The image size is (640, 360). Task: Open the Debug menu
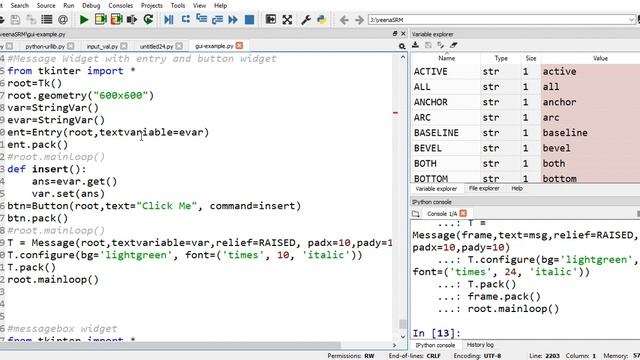91,5
